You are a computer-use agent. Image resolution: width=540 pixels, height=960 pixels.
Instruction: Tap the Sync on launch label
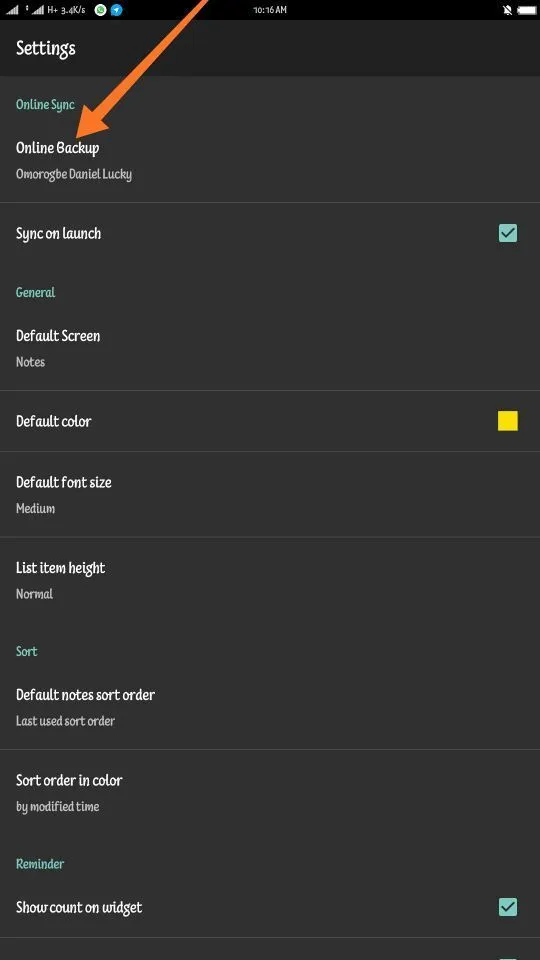point(59,233)
